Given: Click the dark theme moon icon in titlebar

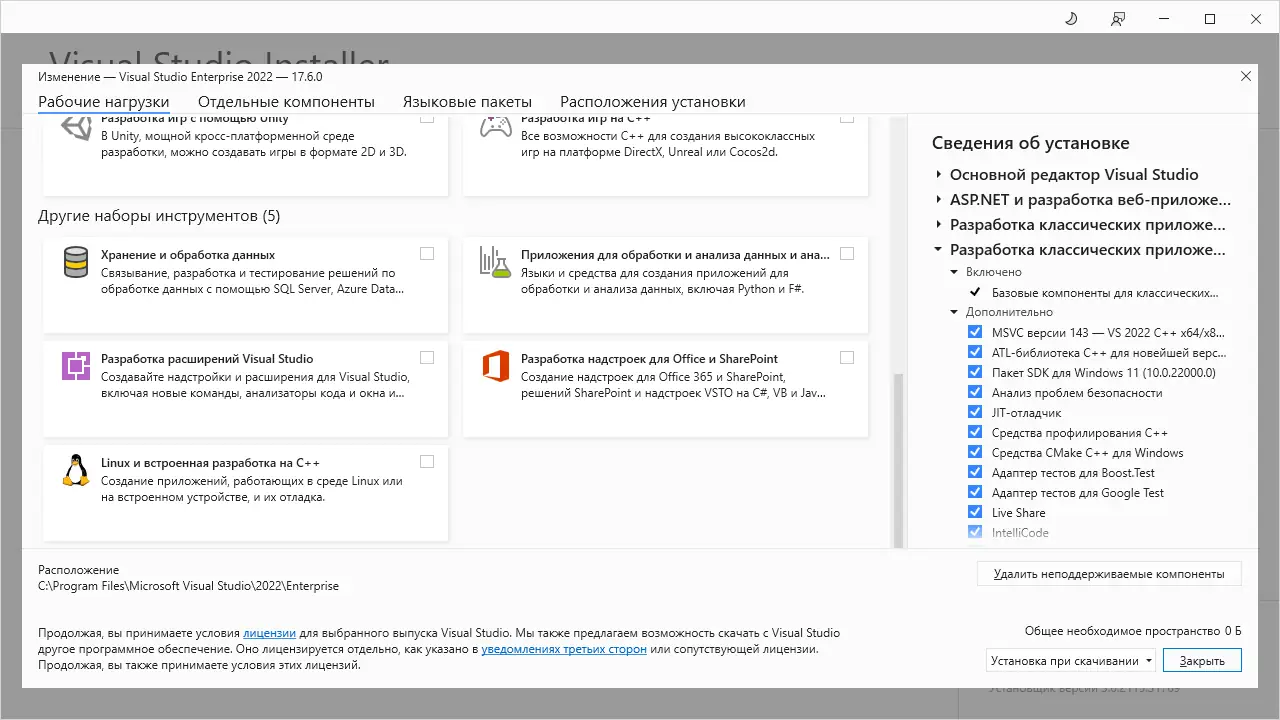Looking at the screenshot, I should [x=1070, y=18].
